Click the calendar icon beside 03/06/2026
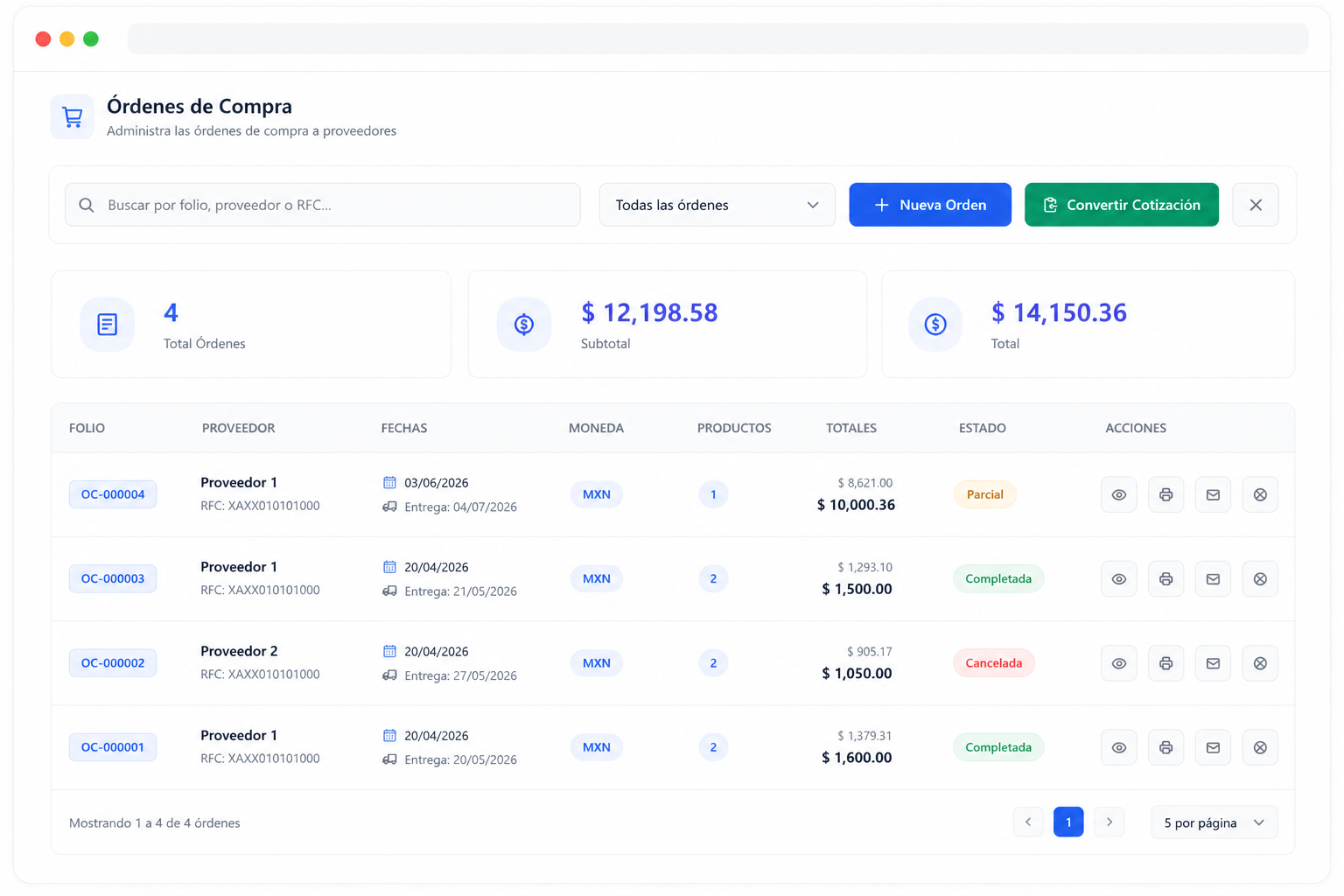The image size is (1344, 896). pyautogui.click(x=390, y=482)
